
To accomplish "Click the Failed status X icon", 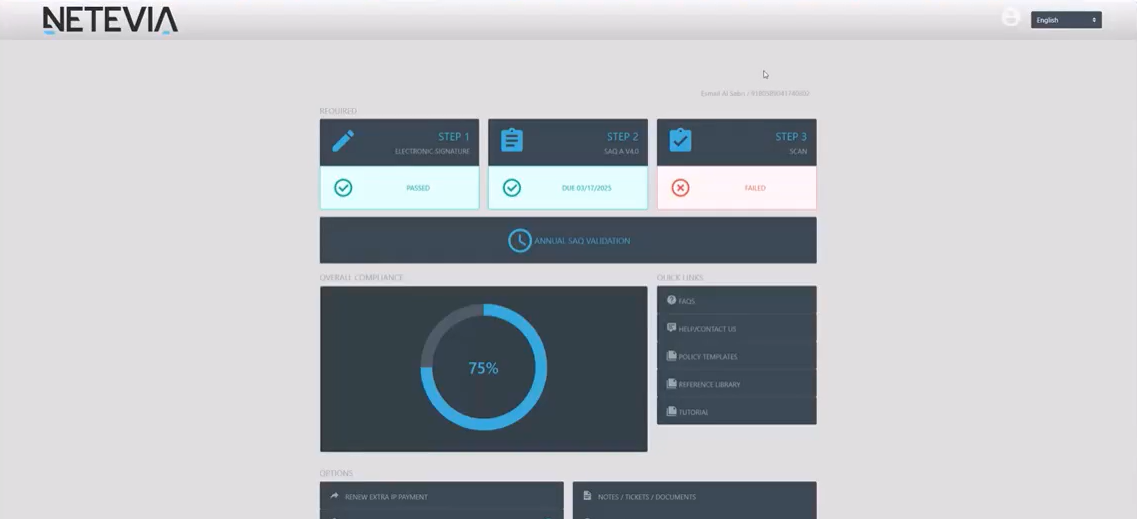I will coord(680,188).
